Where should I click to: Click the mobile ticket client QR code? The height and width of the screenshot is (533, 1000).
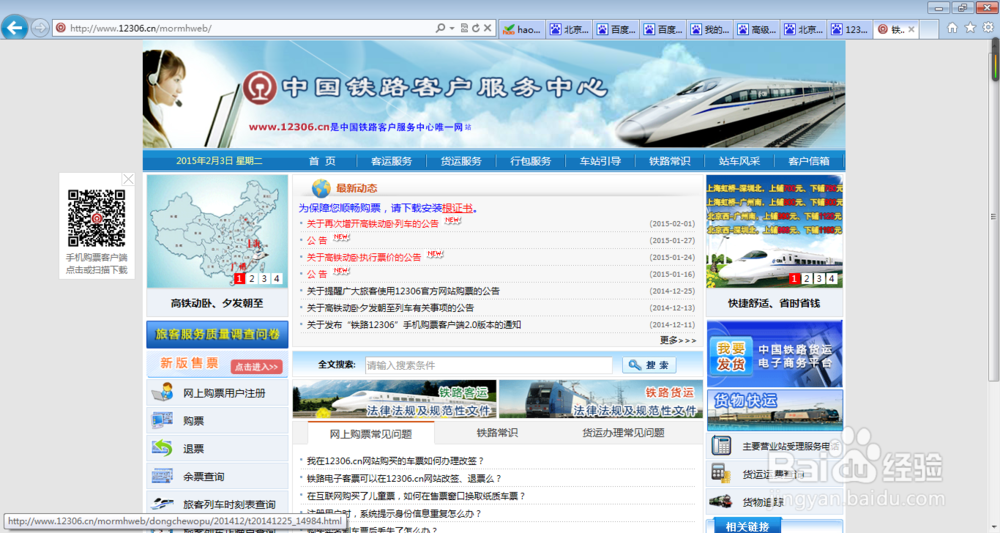(x=96, y=218)
